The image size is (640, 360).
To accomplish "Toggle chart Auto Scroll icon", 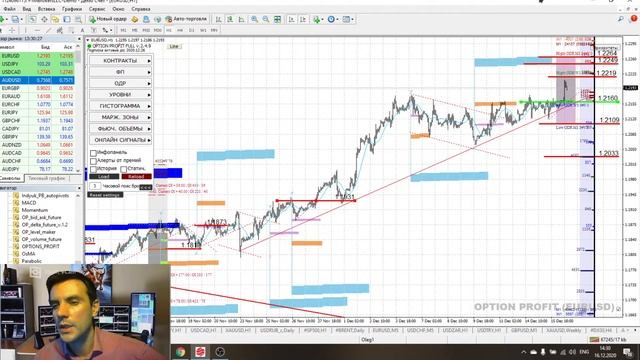I will pyautogui.click(x=291, y=19).
